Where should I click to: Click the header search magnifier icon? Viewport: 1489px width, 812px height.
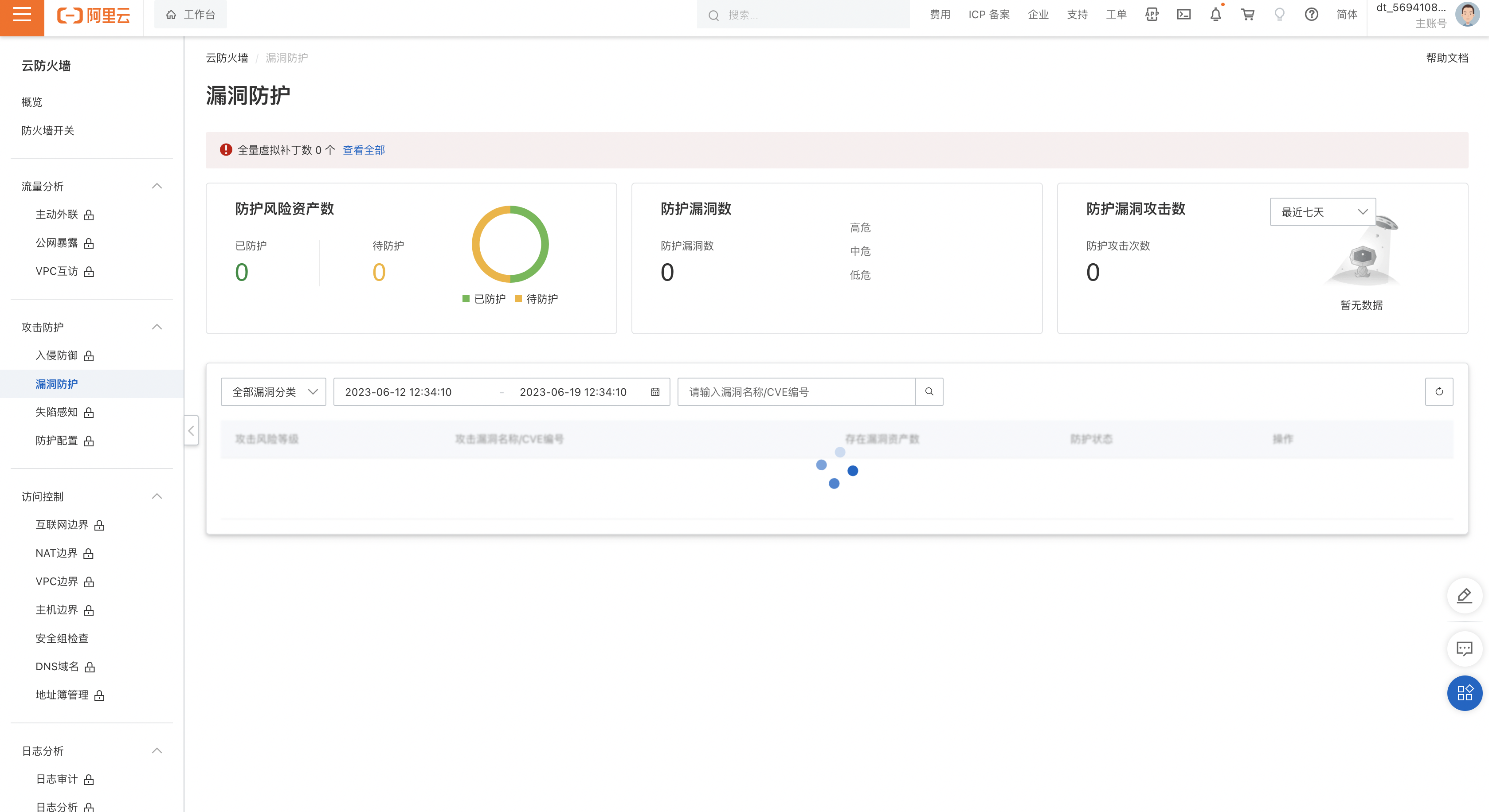tap(714, 16)
